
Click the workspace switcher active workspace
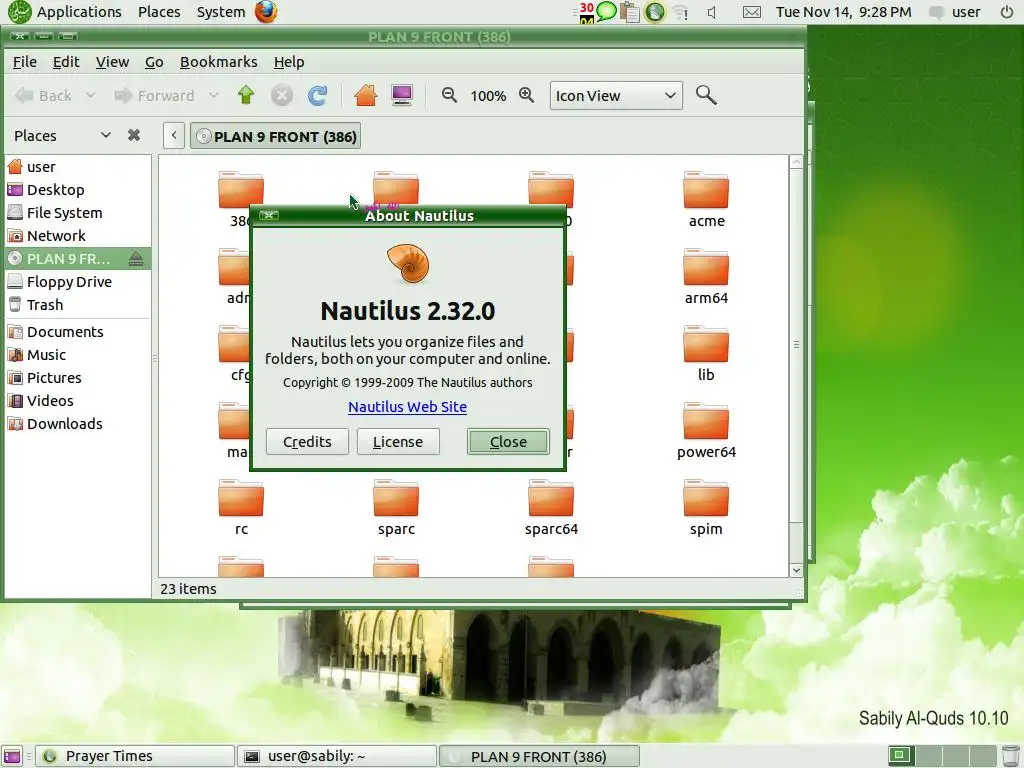coord(900,756)
